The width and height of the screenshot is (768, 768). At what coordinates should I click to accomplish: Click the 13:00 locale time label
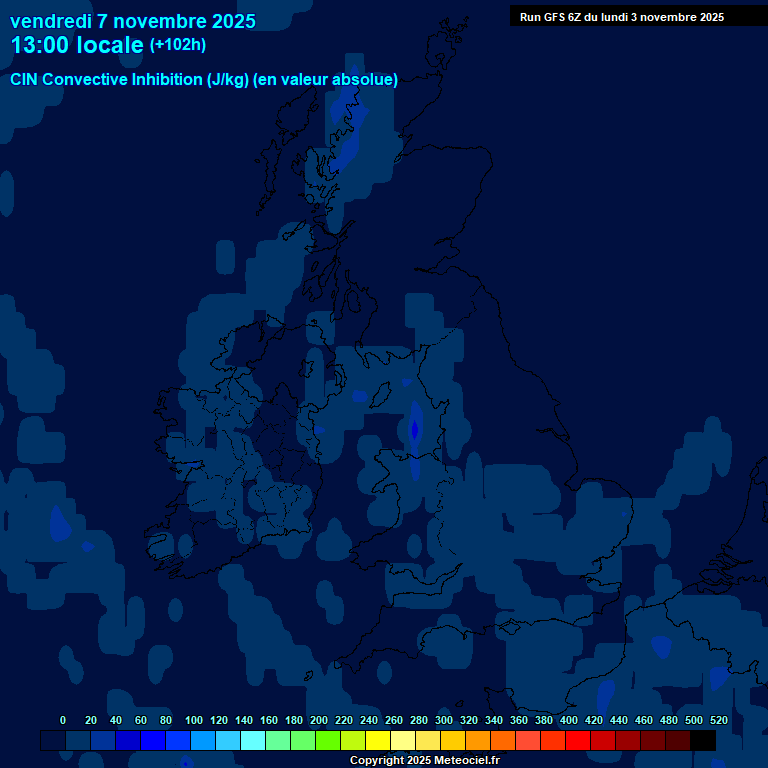click(76, 45)
